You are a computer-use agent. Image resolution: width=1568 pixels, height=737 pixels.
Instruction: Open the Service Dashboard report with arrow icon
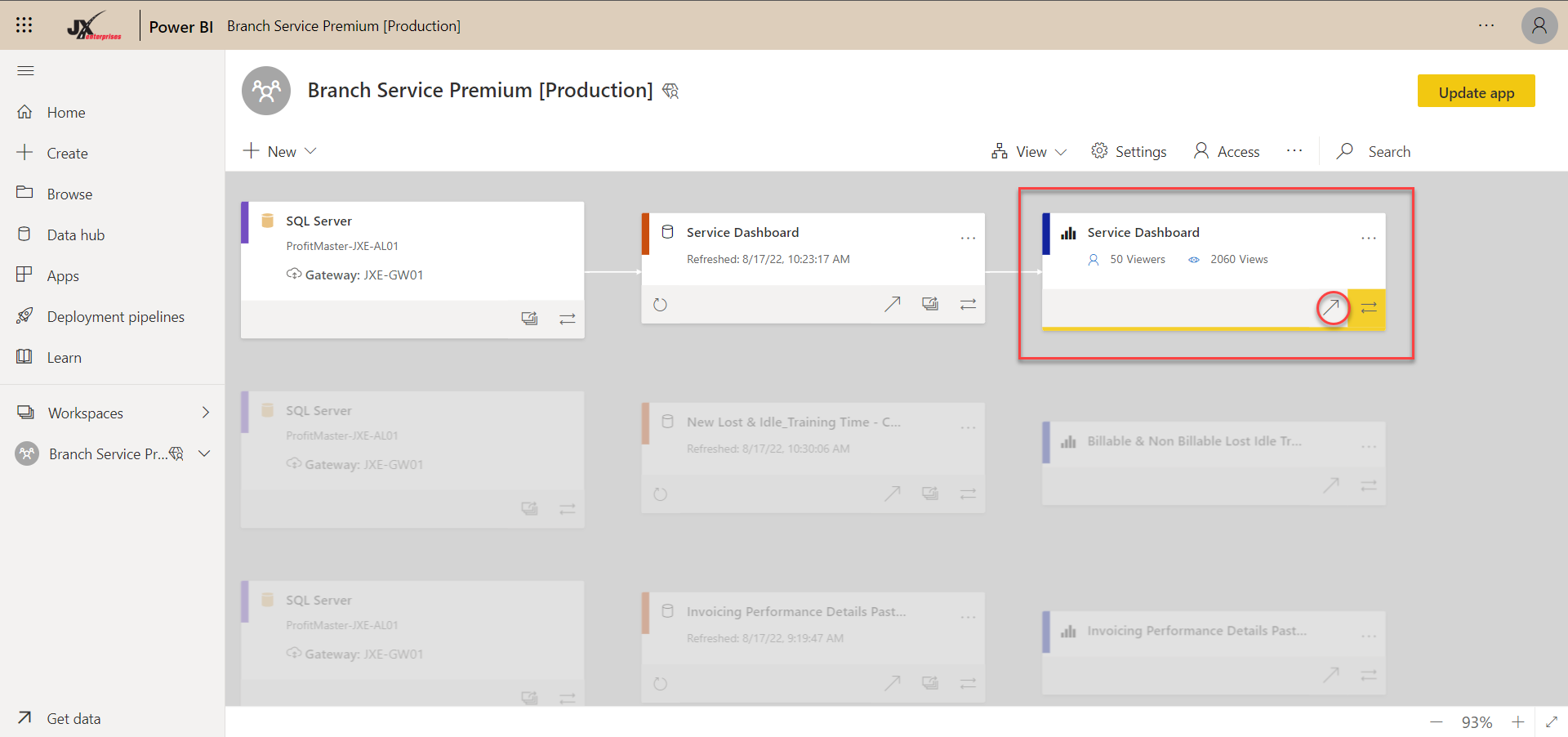pos(1332,308)
